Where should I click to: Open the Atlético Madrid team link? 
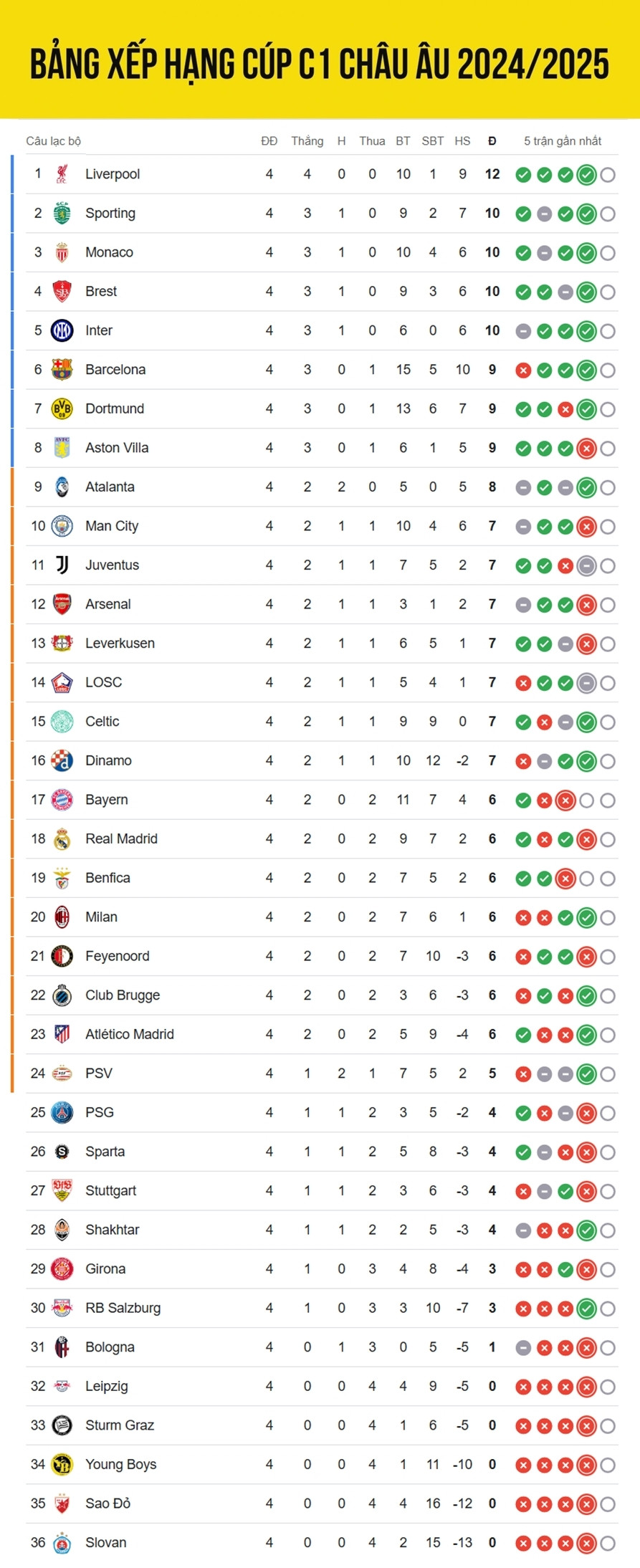pyautogui.click(x=130, y=1034)
